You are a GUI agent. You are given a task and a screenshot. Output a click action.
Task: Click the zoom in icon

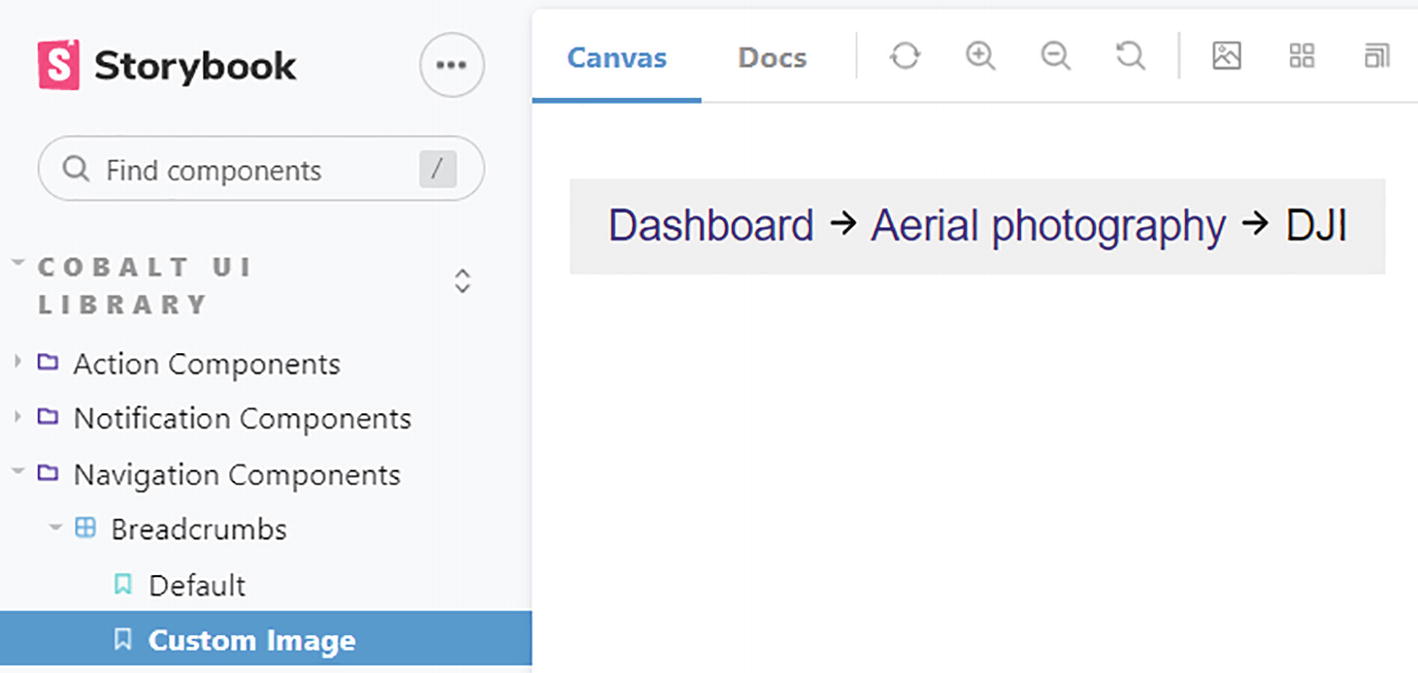[x=980, y=56]
